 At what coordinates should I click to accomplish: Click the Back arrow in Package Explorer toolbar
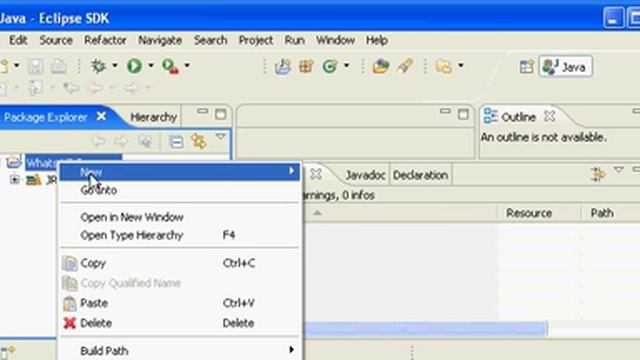[x=98, y=142]
